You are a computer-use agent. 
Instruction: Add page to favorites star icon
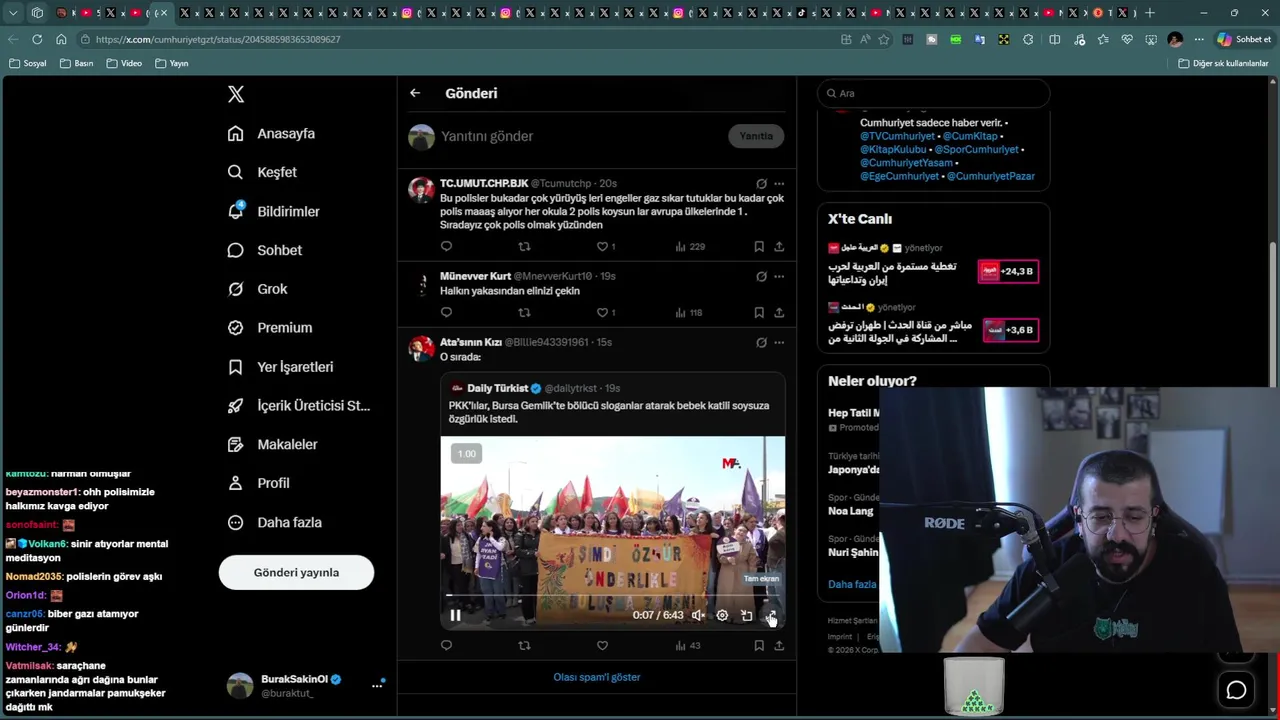(x=884, y=39)
